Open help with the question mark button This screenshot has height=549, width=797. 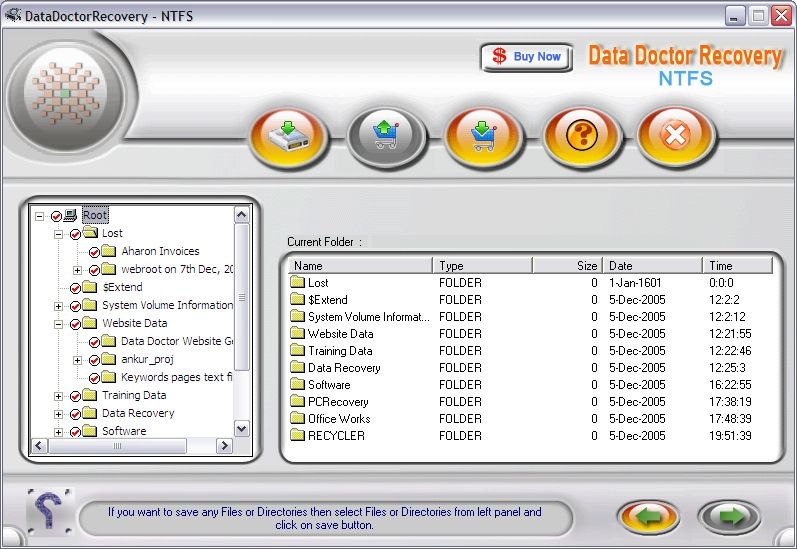(581, 137)
